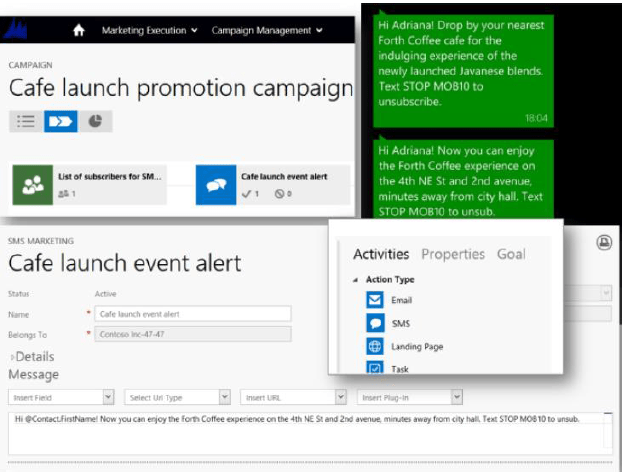Viewport: 623px width, 475px height.
Task: Switch to the Activities tab
Action: (x=381, y=254)
